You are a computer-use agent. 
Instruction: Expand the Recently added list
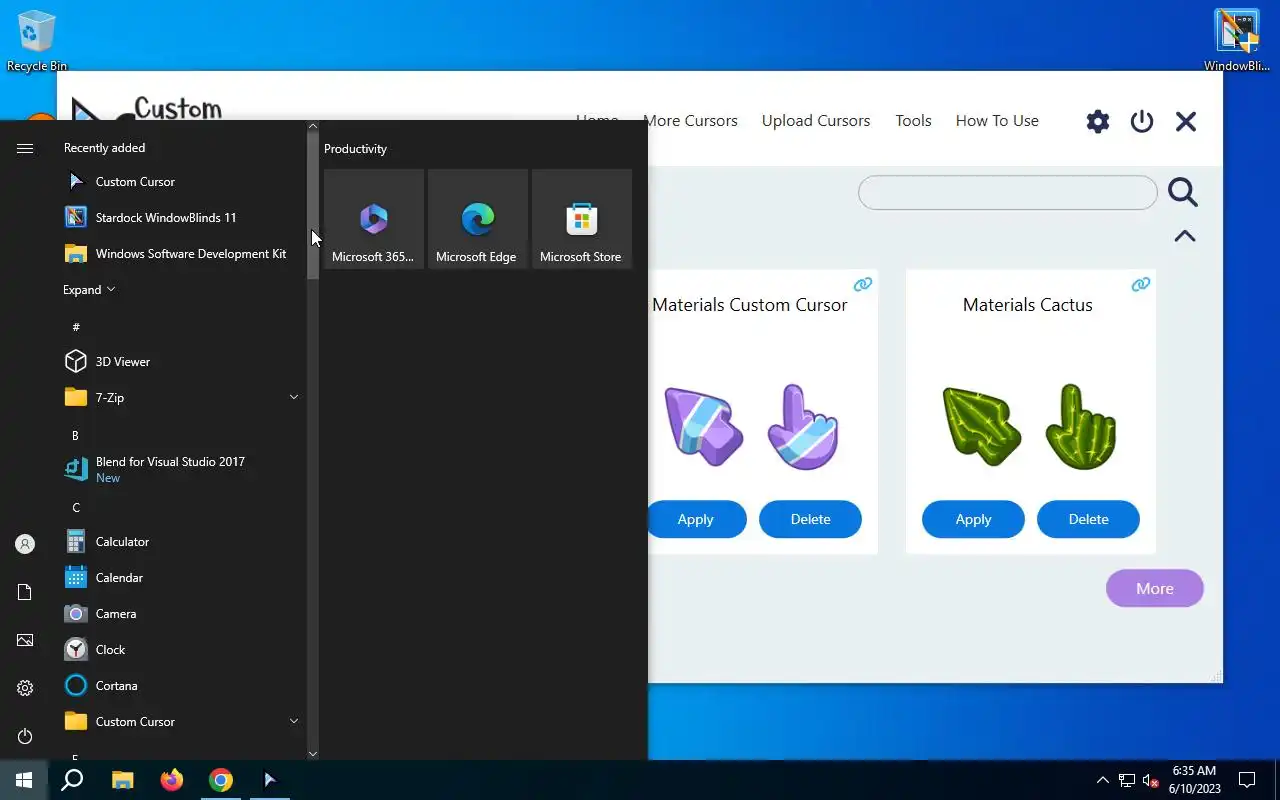(x=89, y=290)
